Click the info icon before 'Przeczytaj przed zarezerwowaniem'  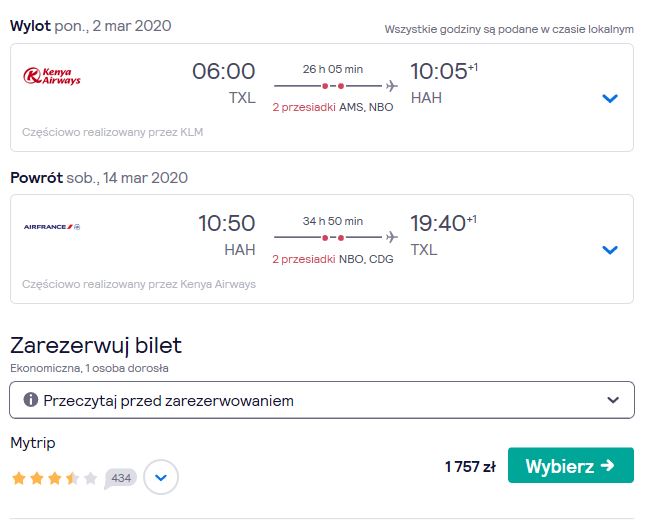pyautogui.click(x=30, y=400)
